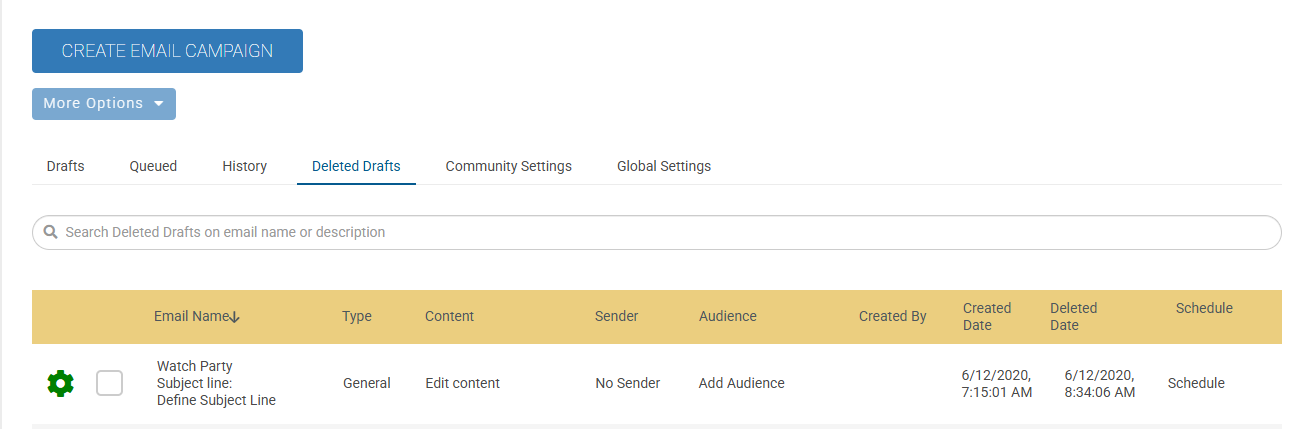Click the Define Subject Line text
The height and width of the screenshot is (429, 1305).
tap(216, 400)
